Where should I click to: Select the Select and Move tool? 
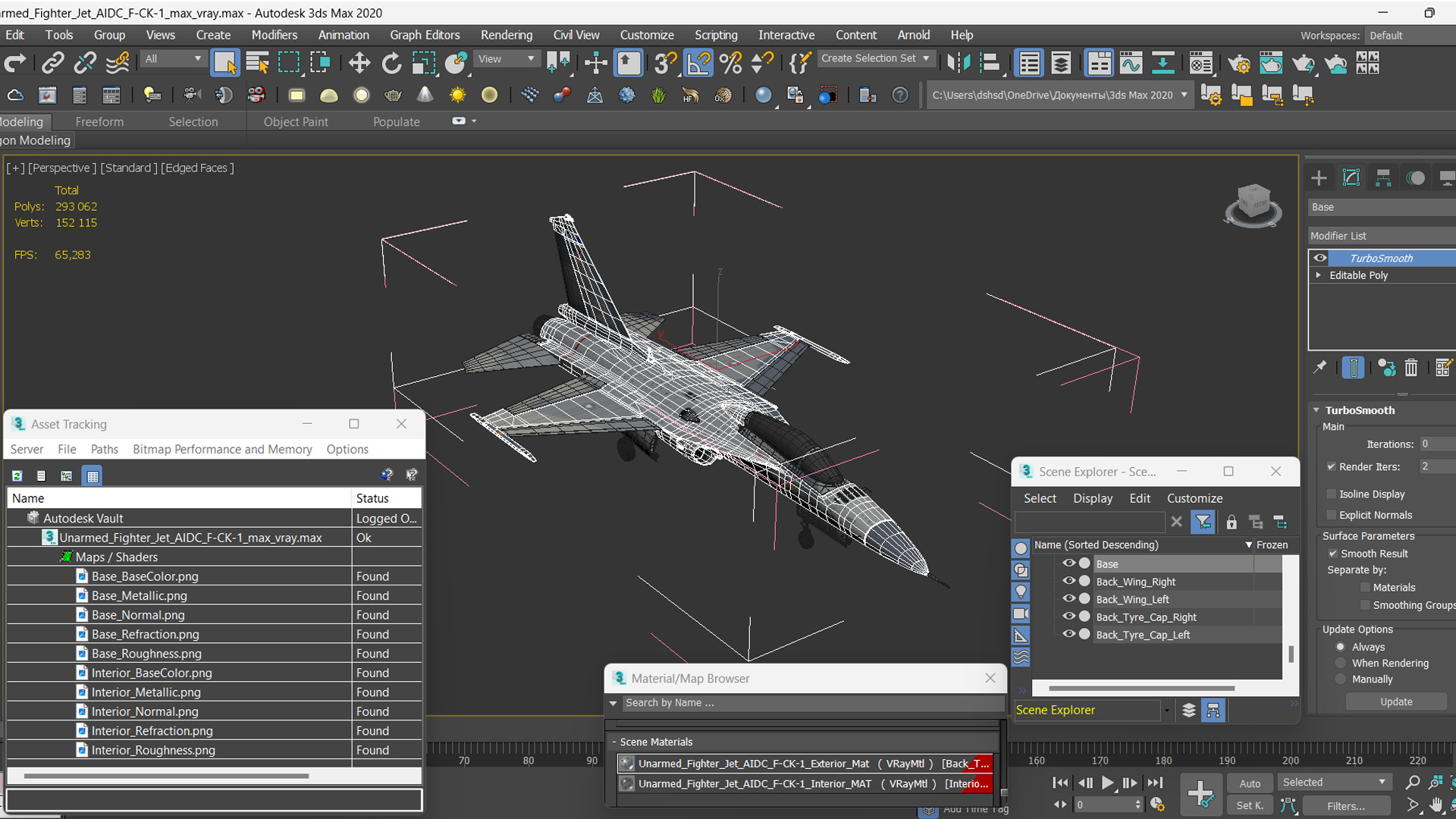coord(359,63)
